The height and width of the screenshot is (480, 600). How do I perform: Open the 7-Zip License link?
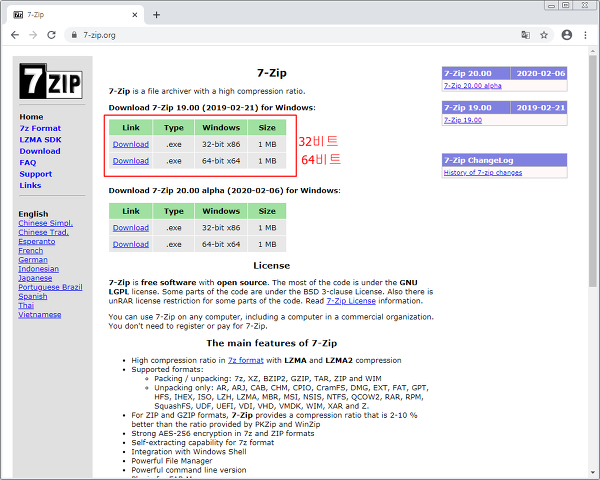point(351,301)
